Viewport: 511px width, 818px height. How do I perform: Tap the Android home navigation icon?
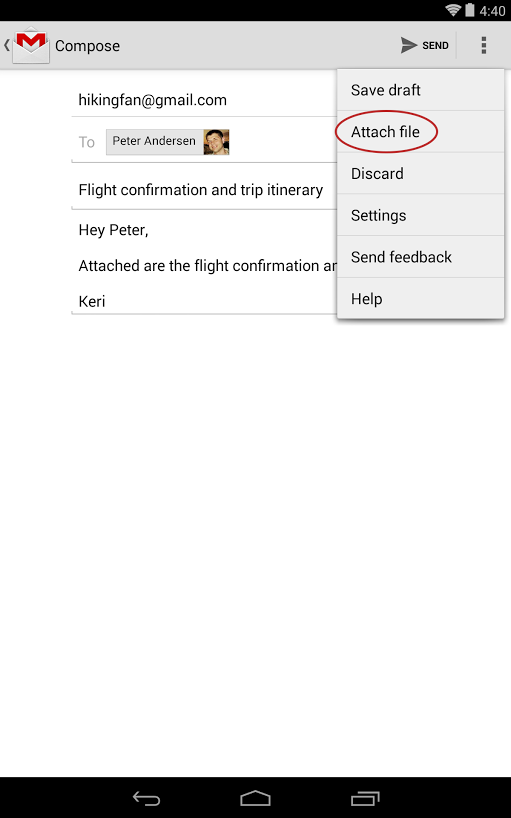point(256,798)
